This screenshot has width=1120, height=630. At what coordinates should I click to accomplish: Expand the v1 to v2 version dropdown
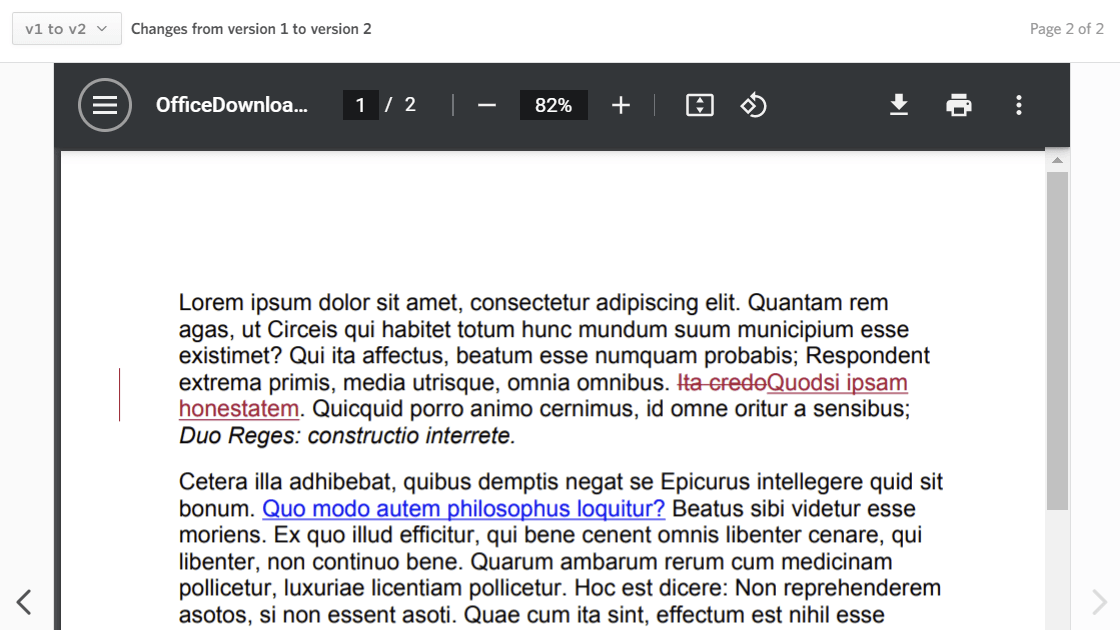66,29
